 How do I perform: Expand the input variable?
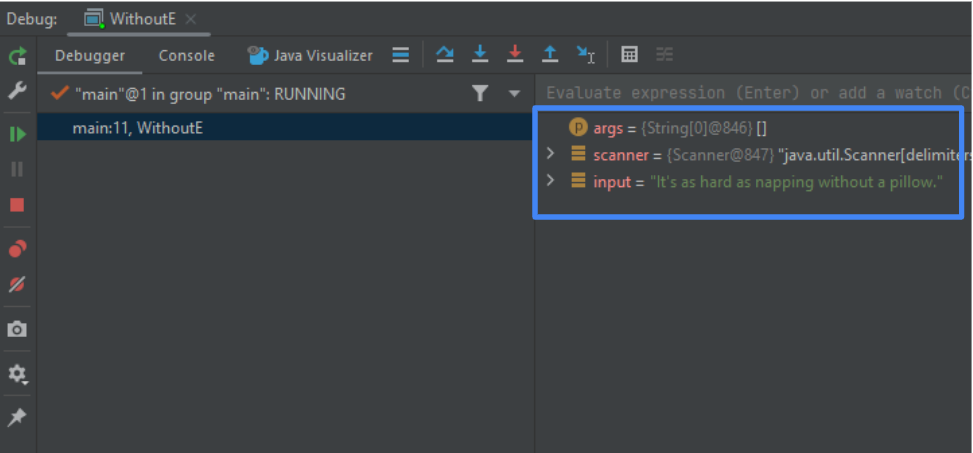pos(550,181)
